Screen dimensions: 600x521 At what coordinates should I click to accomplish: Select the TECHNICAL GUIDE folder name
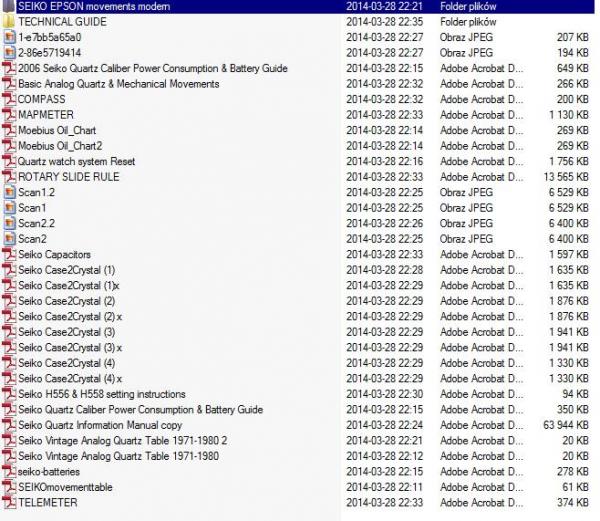point(62,22)
